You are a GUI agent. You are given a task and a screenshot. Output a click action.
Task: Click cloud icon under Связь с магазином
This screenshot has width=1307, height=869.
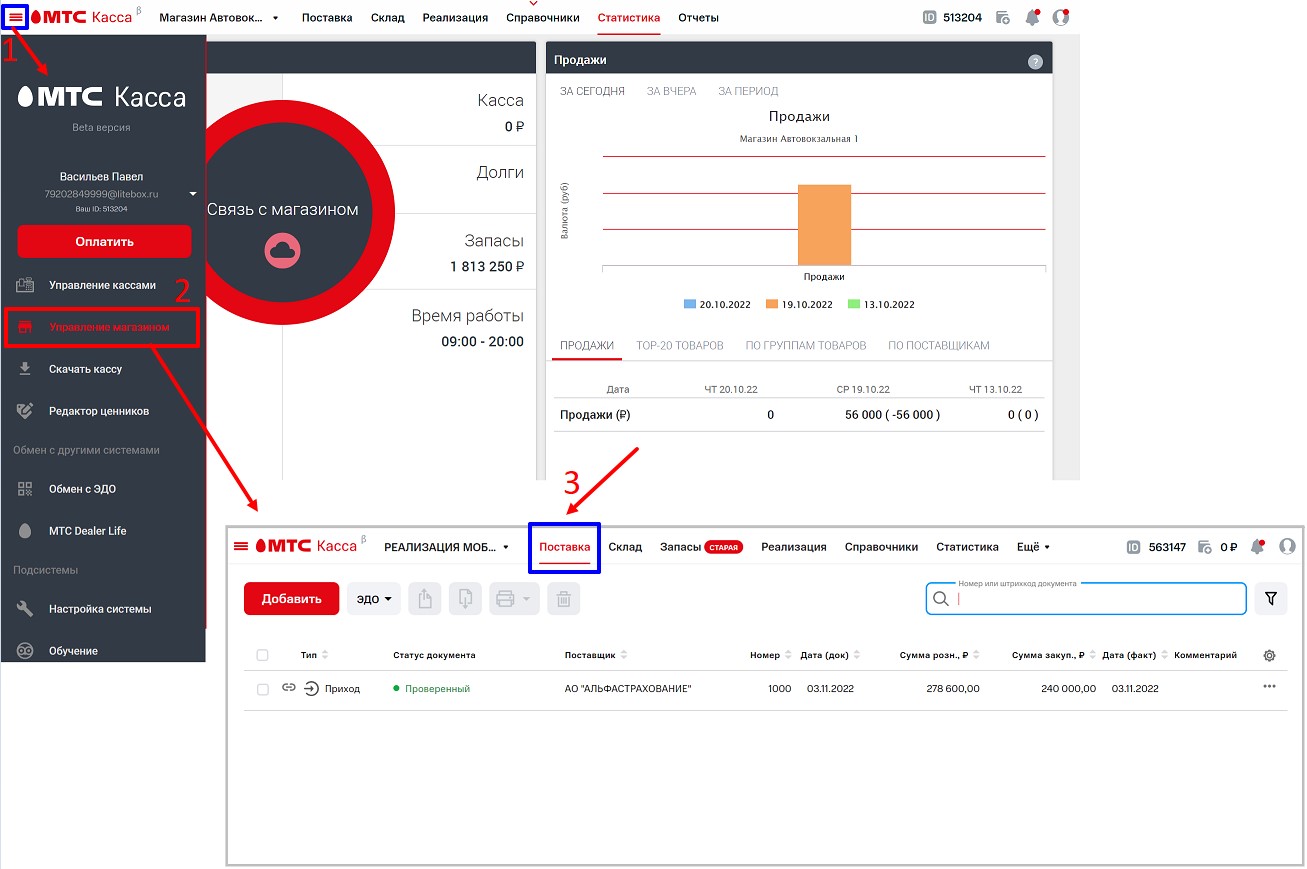pos(282,251)
